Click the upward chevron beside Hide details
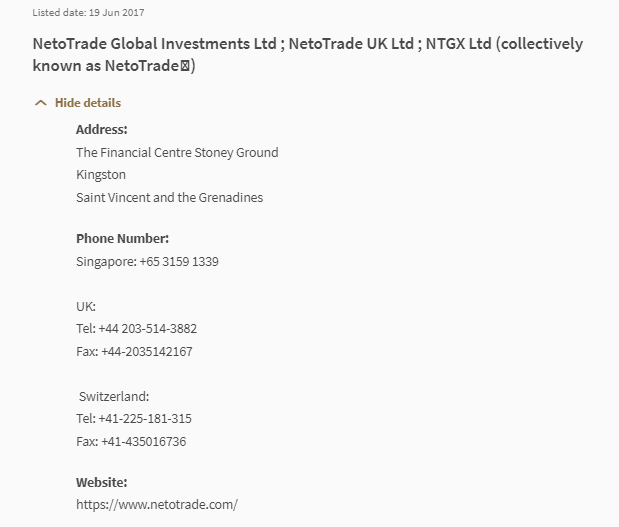Image resolution: width=619 pixels, height=527 pixels. tap(40, 103)
